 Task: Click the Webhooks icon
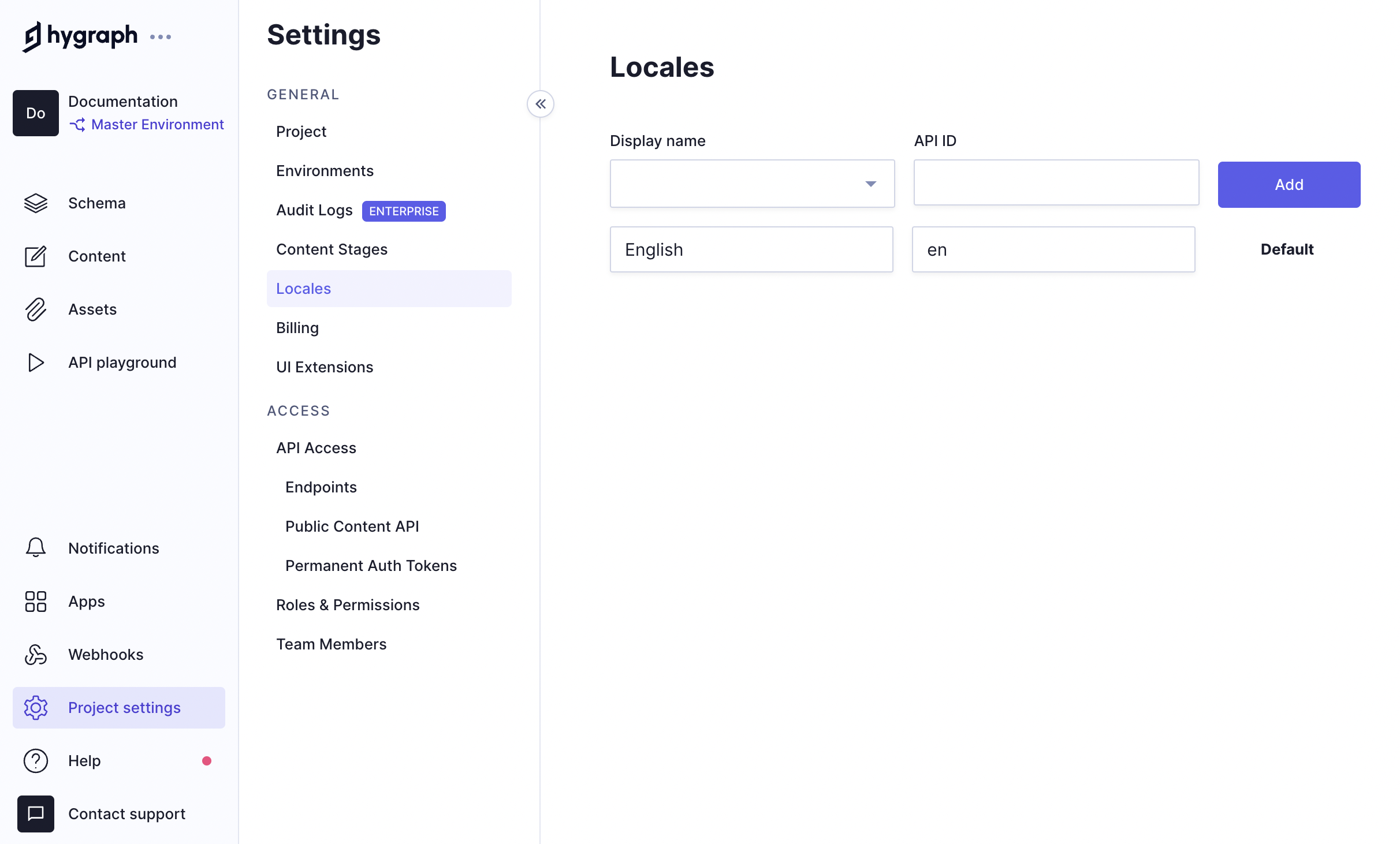pos(36,655)
